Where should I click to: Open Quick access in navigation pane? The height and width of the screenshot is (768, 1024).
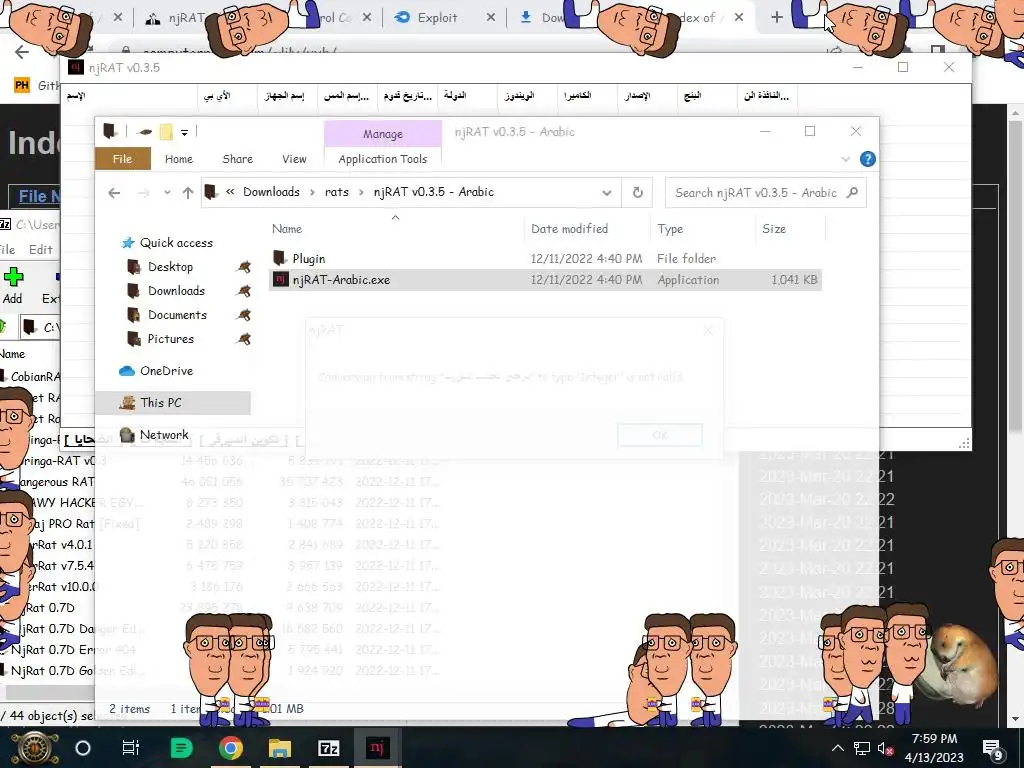pyautogui.click(x=176, y=243)
